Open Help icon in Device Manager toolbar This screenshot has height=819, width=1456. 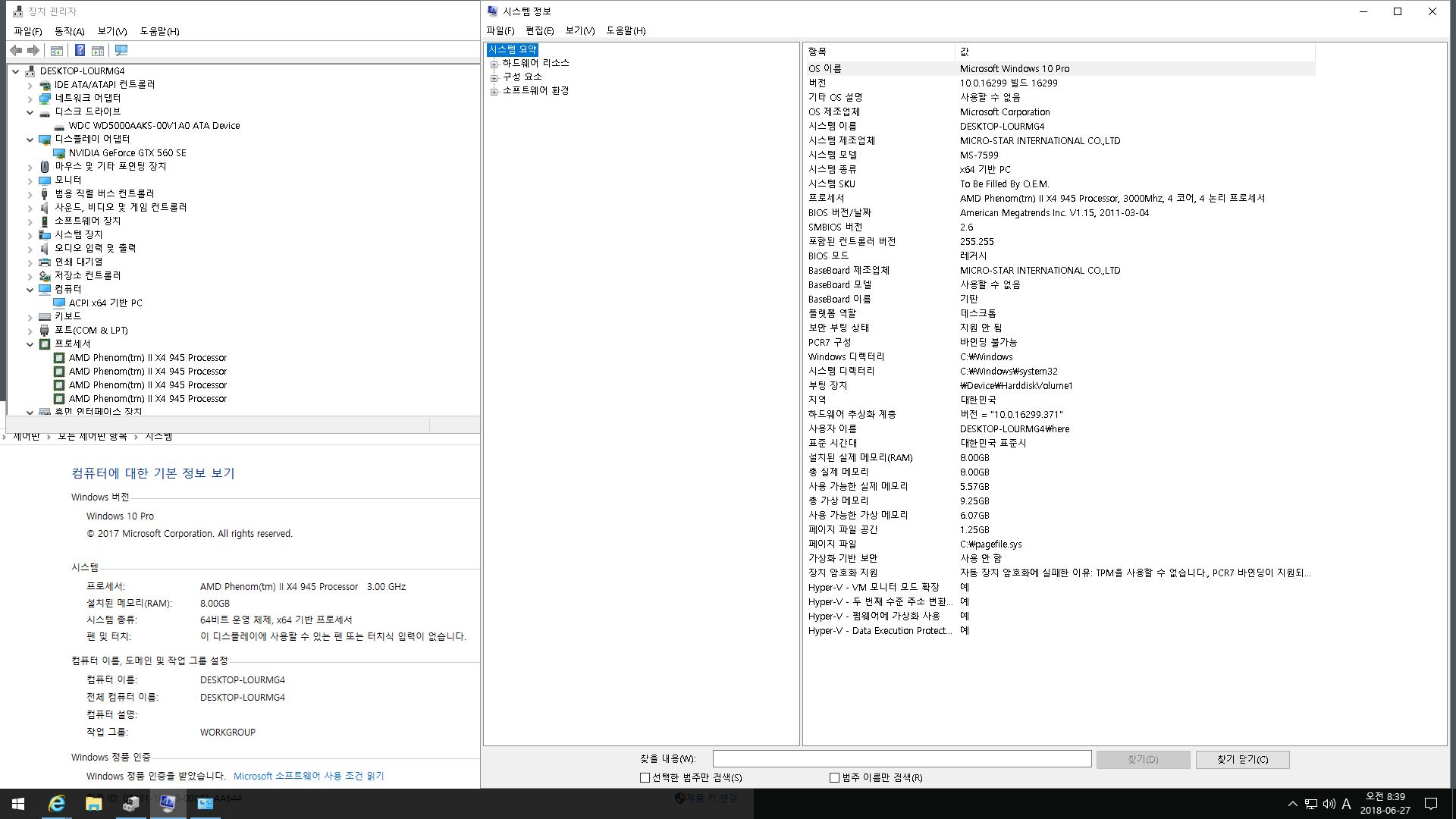click(x=80, y=50)
